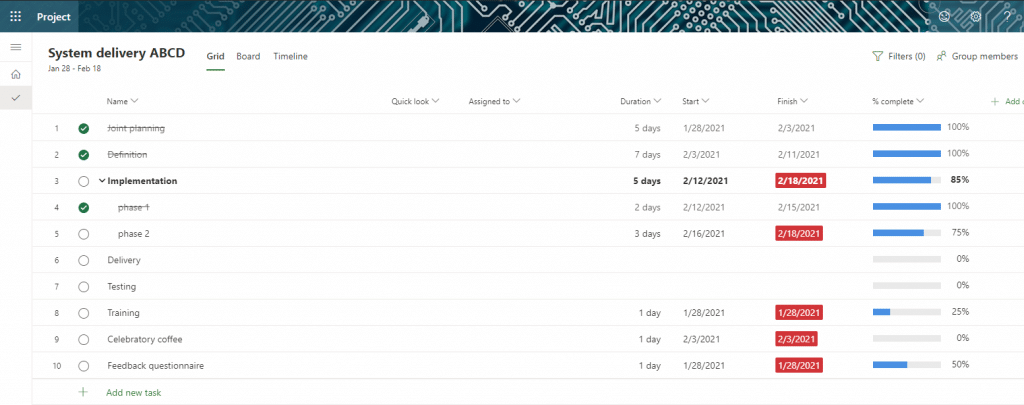Open Group members
This screenshot has height=405, width=1024.
coord(977,57)
